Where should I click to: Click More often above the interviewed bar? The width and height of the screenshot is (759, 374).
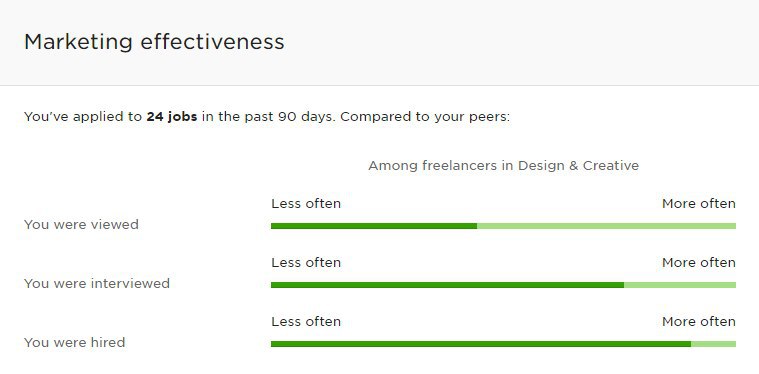point(699,263)
